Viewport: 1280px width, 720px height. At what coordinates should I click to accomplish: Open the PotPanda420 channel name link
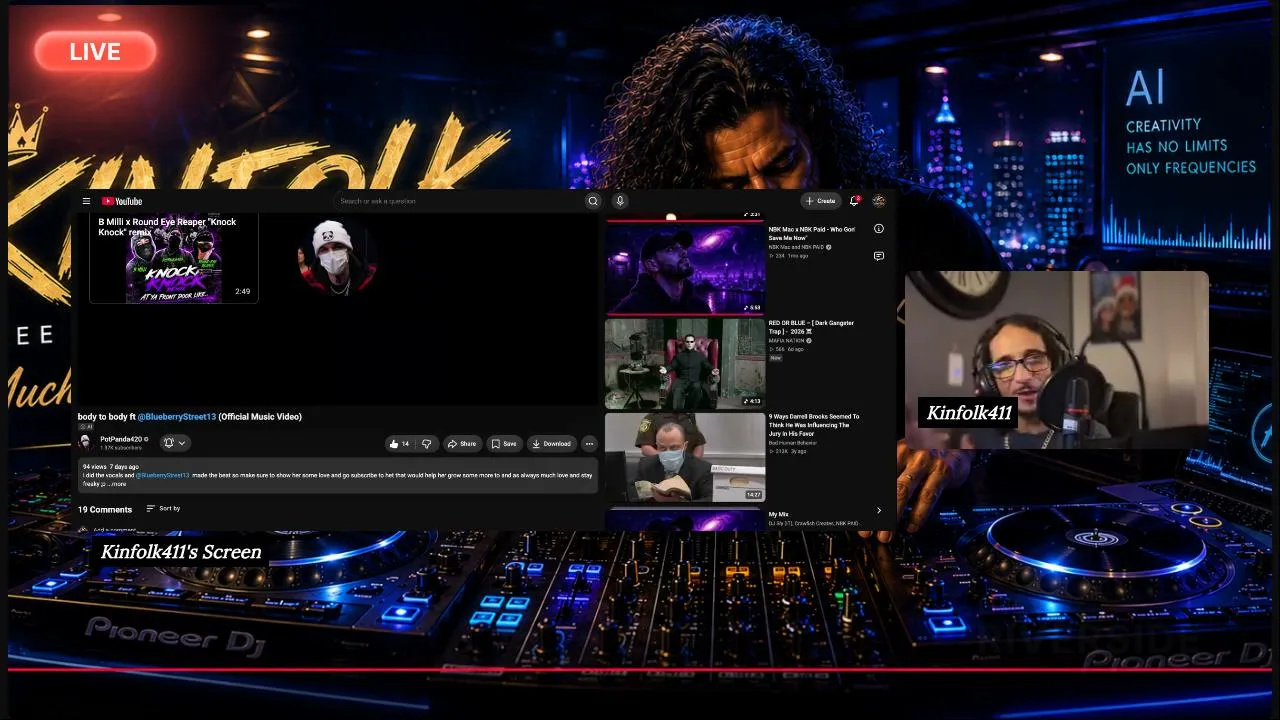click(x=121, y=439)
